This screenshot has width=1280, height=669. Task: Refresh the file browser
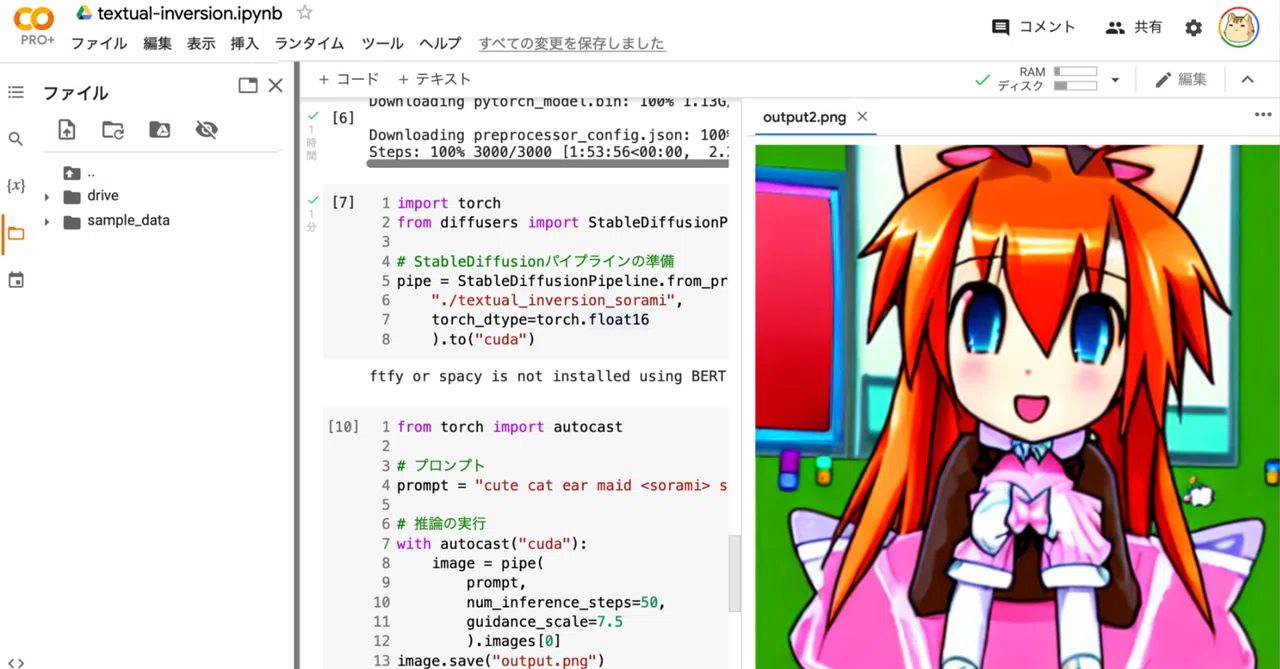coord(113,129)
